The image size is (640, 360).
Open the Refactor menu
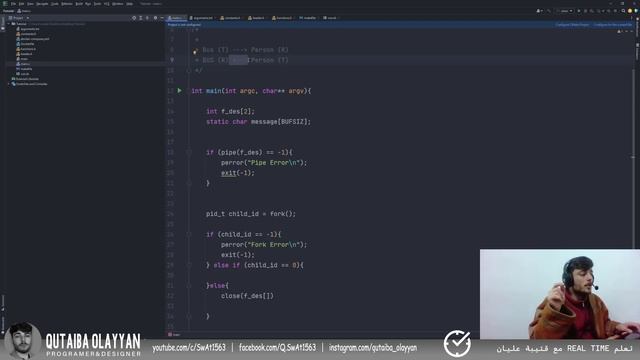(x=67, y=4)
